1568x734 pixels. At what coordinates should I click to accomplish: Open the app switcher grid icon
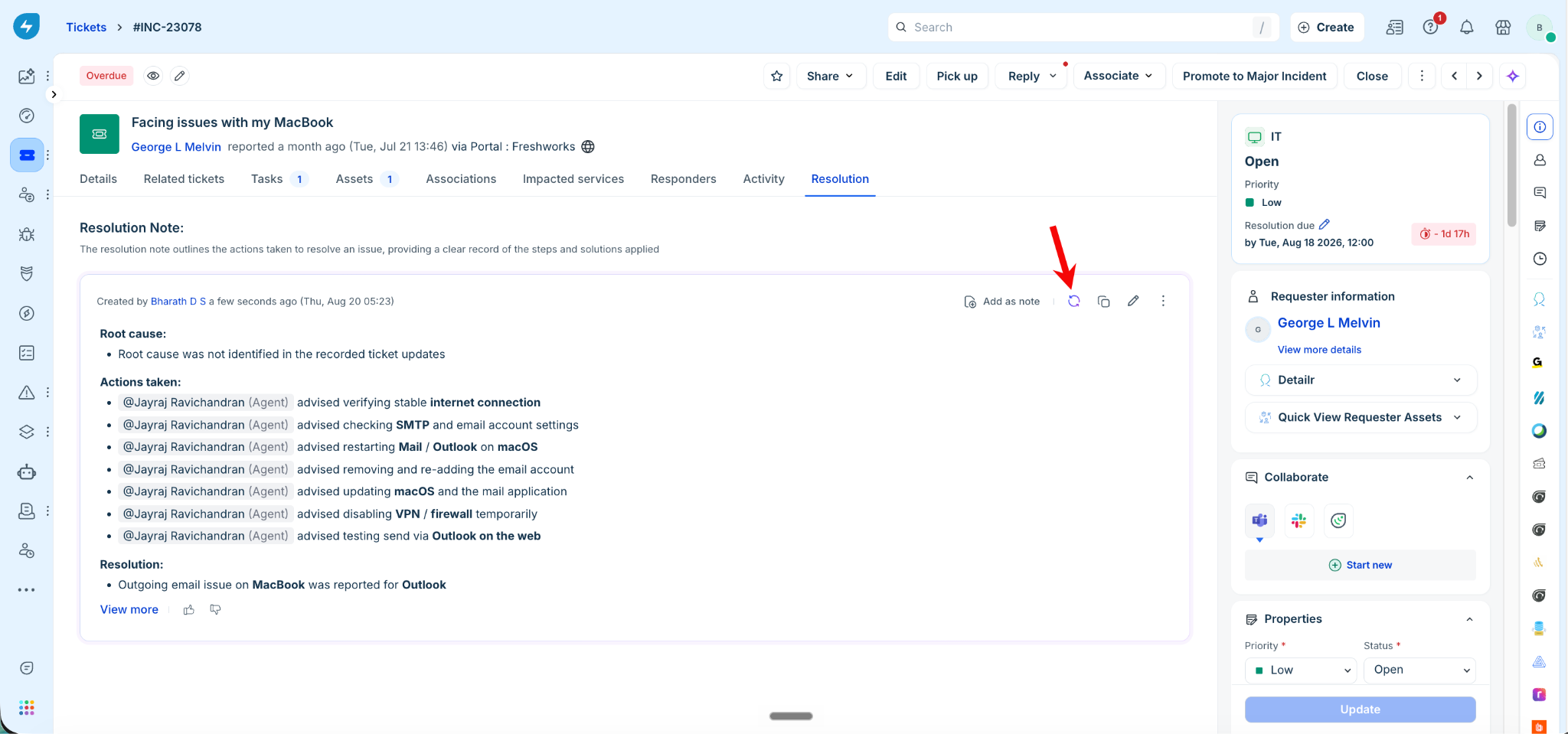[x=27, y=708]
